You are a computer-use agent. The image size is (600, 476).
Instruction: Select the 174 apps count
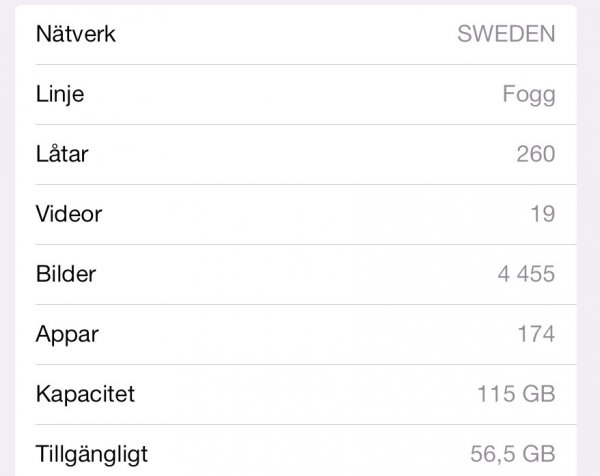click(x=536, y=333)
